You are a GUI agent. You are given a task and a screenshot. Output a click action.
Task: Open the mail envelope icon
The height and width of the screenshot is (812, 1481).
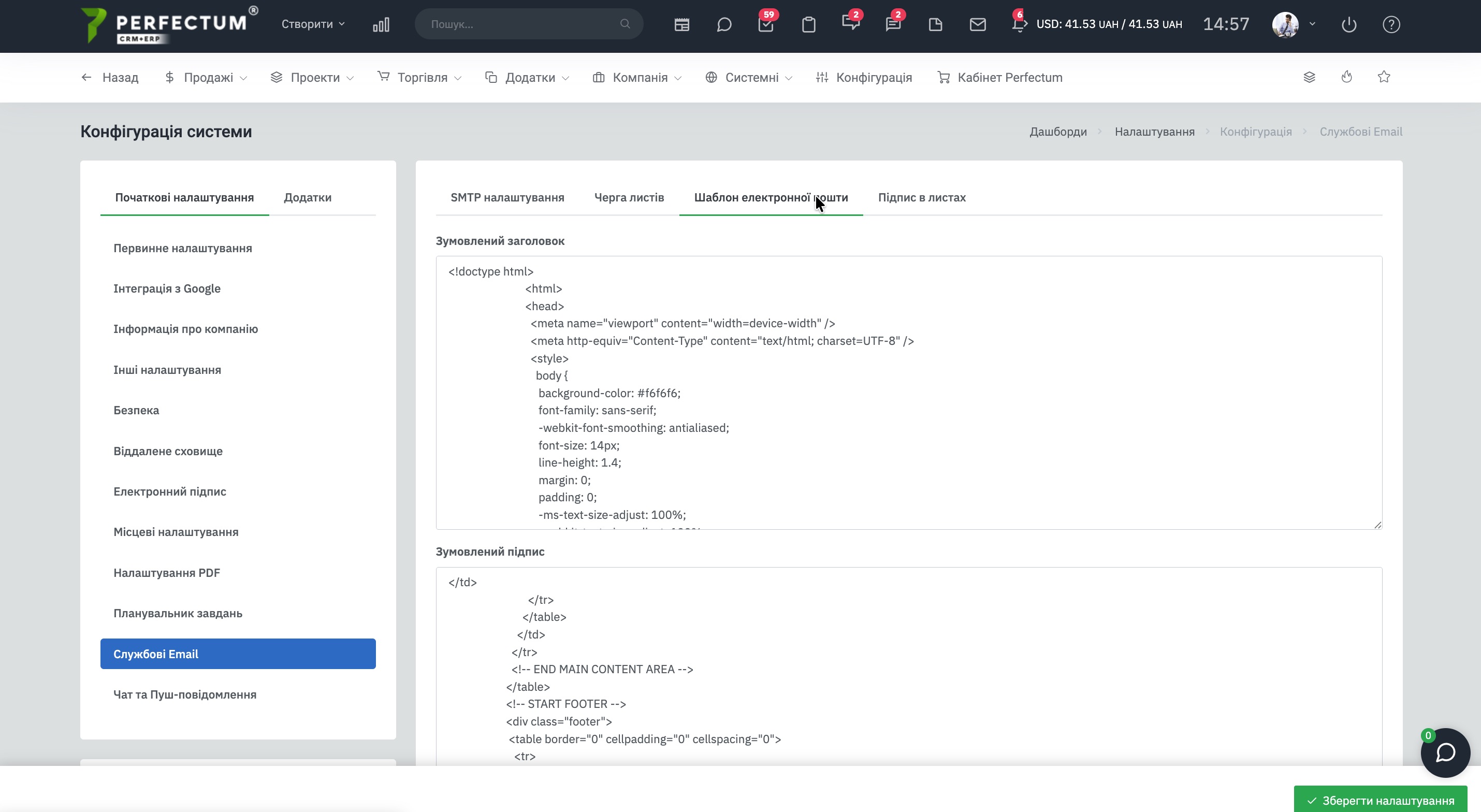(977, 25)
